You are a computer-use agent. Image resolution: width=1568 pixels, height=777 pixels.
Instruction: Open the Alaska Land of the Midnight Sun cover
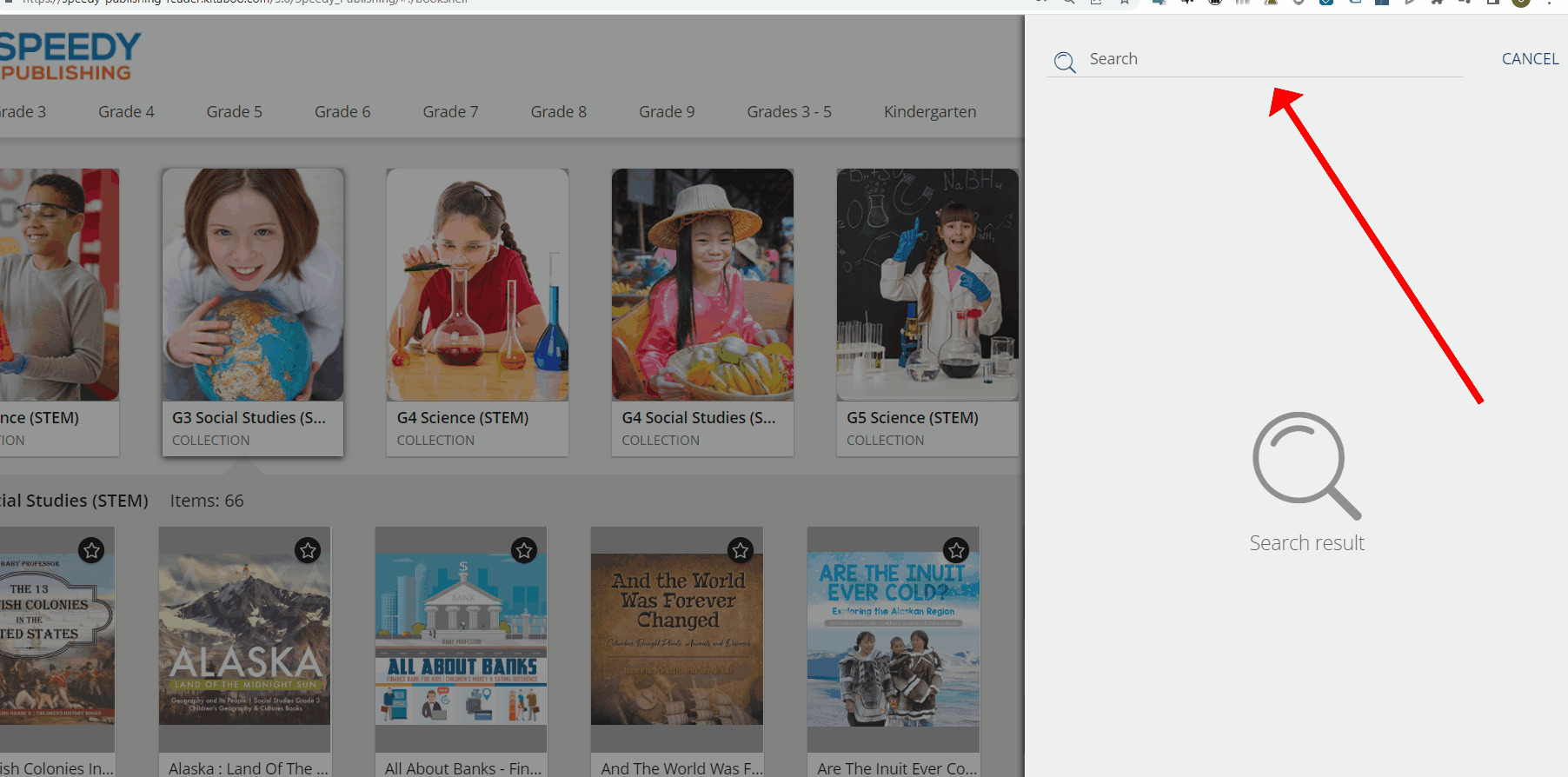click(x=244, y=639)
